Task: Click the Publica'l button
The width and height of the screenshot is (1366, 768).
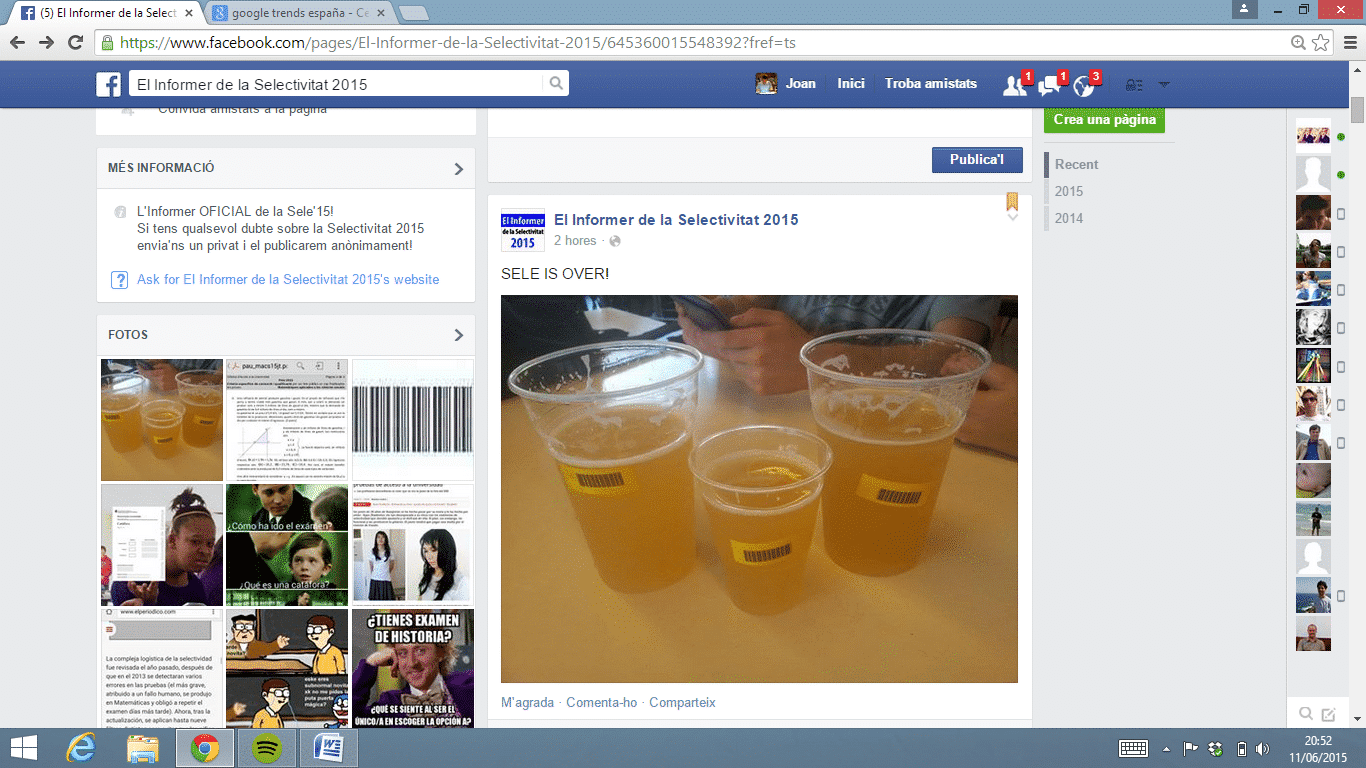Action: click(x=976, y=159)
